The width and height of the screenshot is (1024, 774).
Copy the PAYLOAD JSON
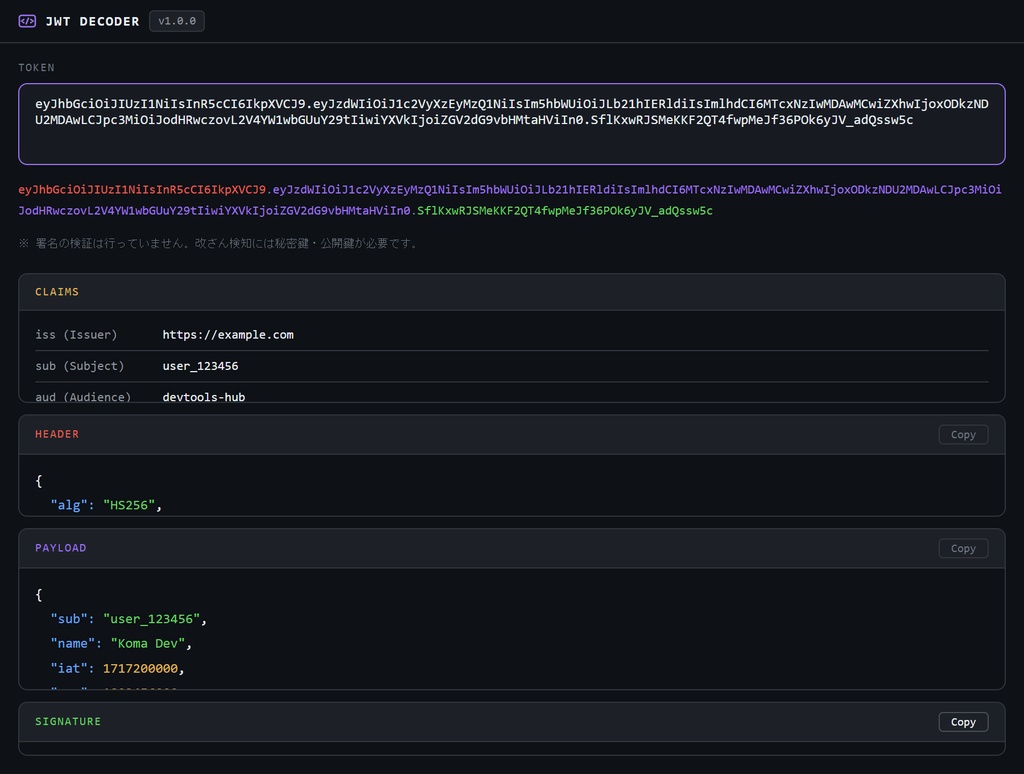point(963,548)
